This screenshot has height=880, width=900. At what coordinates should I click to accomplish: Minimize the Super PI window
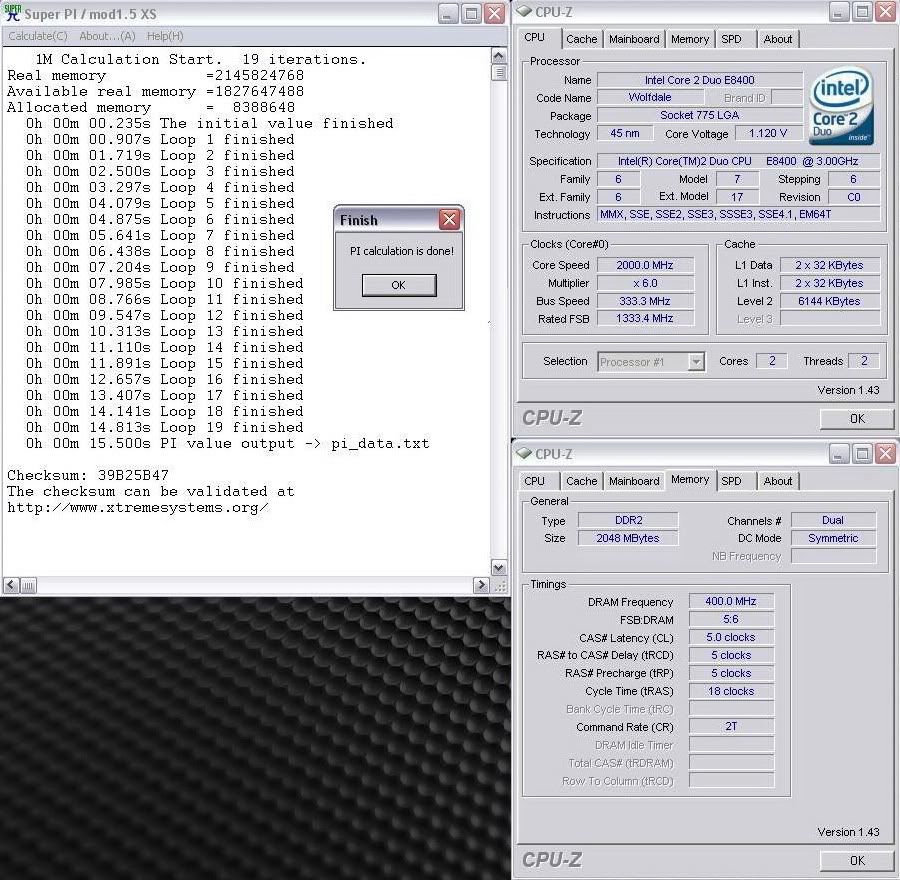coord(448,13)
